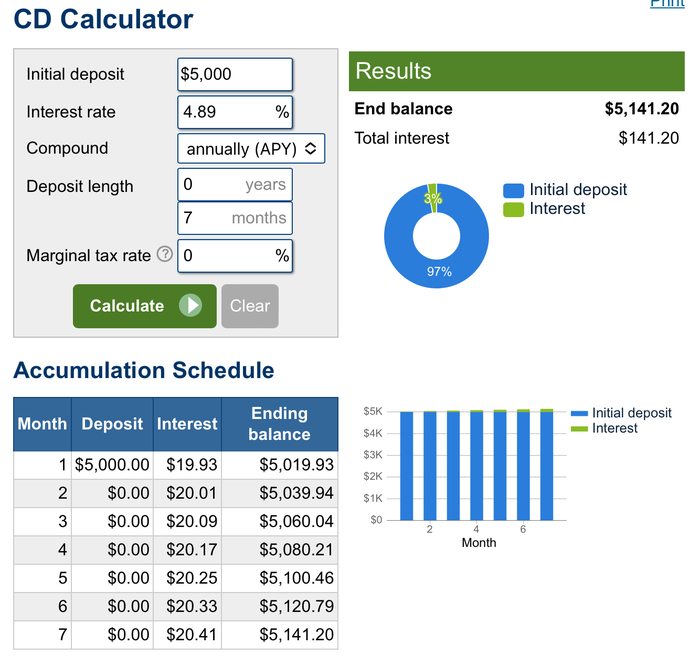Click the Ending balance column header

[x=279, y=424]
